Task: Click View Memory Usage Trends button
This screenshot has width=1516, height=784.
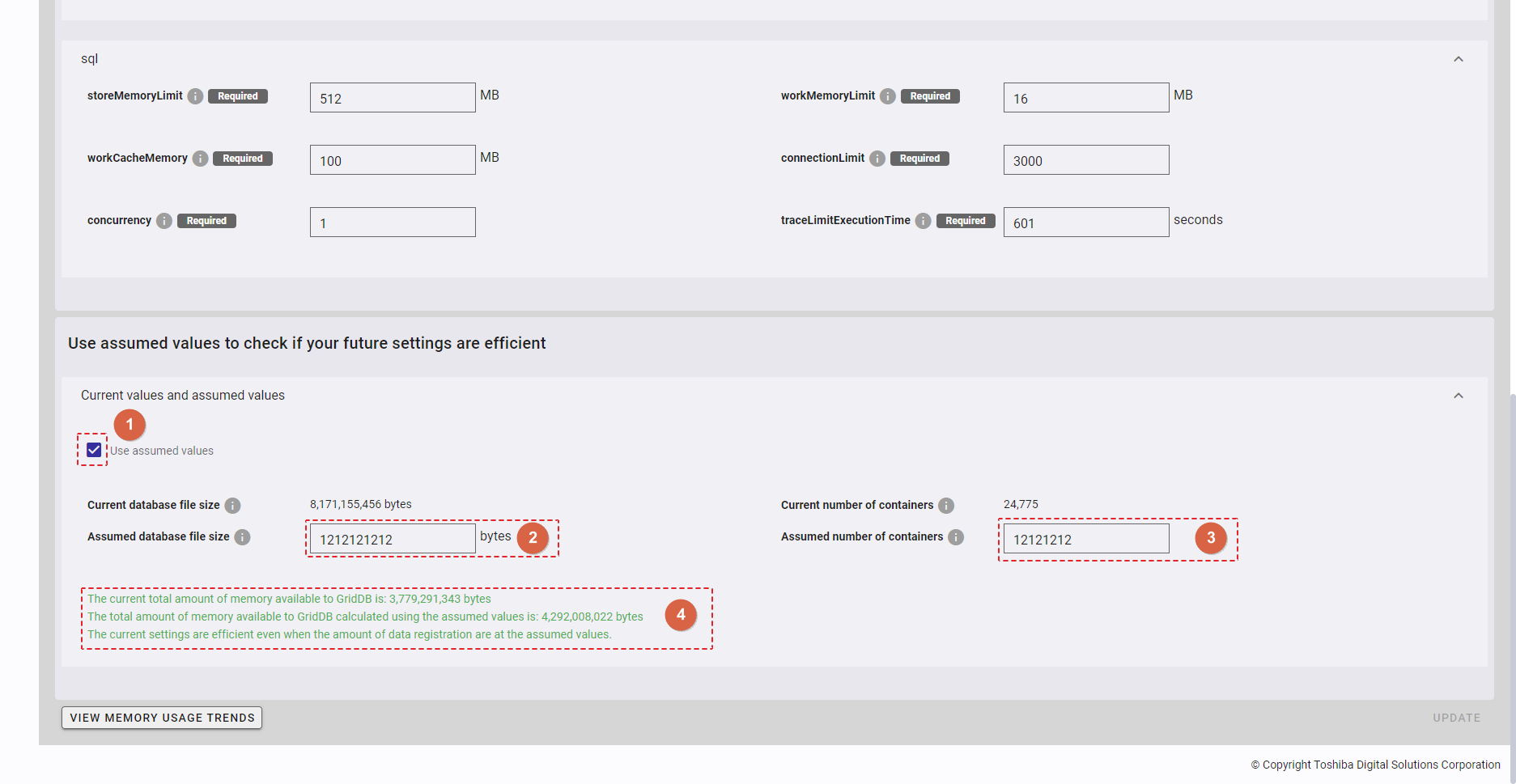Action: (162, 718)
